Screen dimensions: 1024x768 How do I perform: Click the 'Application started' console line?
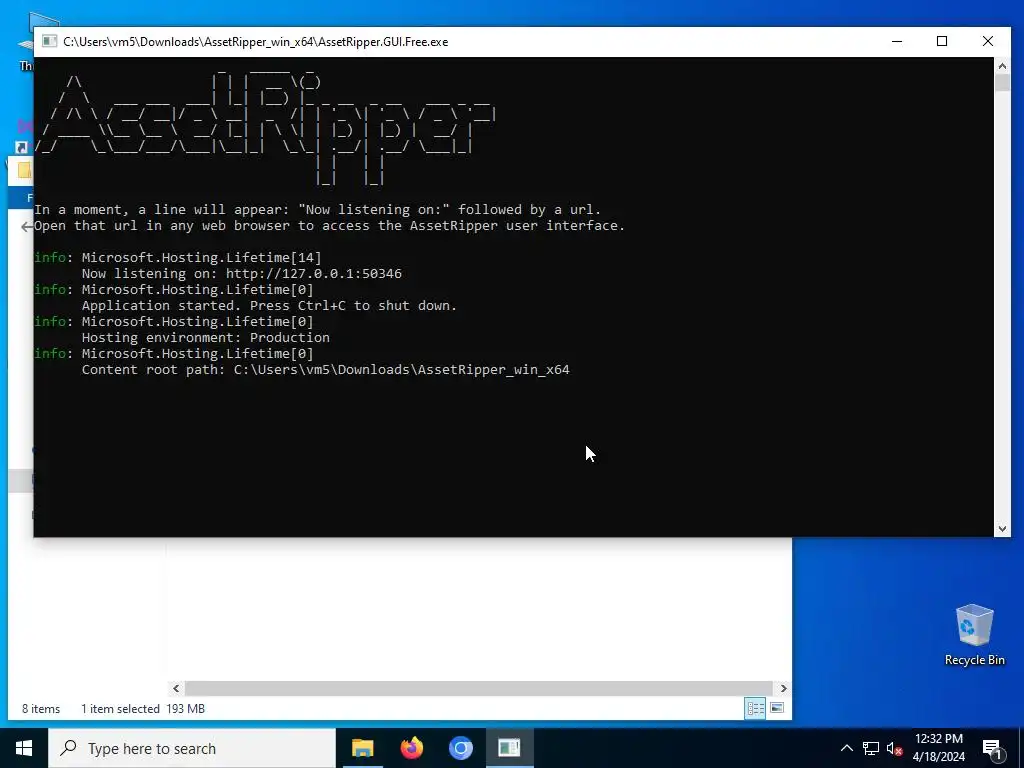[269, 306]
